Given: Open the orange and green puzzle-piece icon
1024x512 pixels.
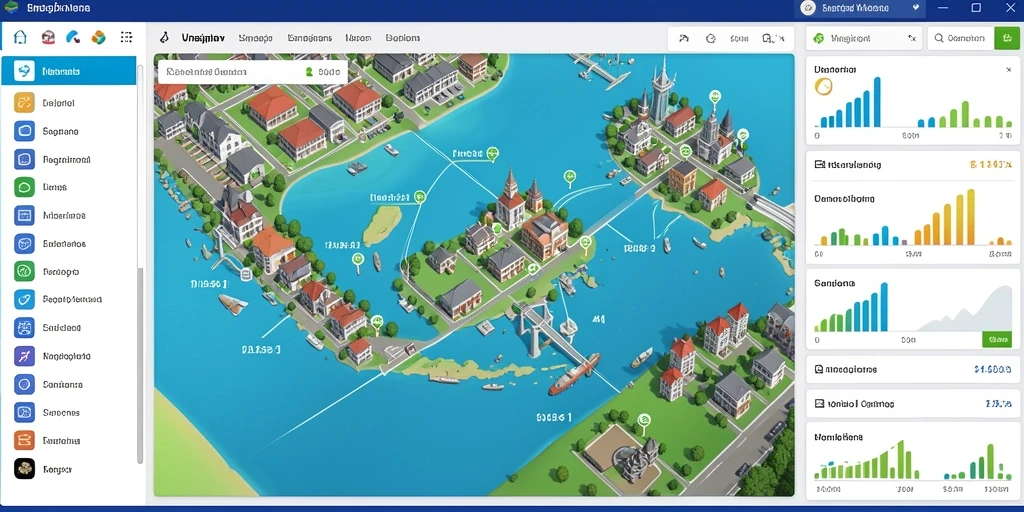Looking at the screenshot, I should coord(99,37).
